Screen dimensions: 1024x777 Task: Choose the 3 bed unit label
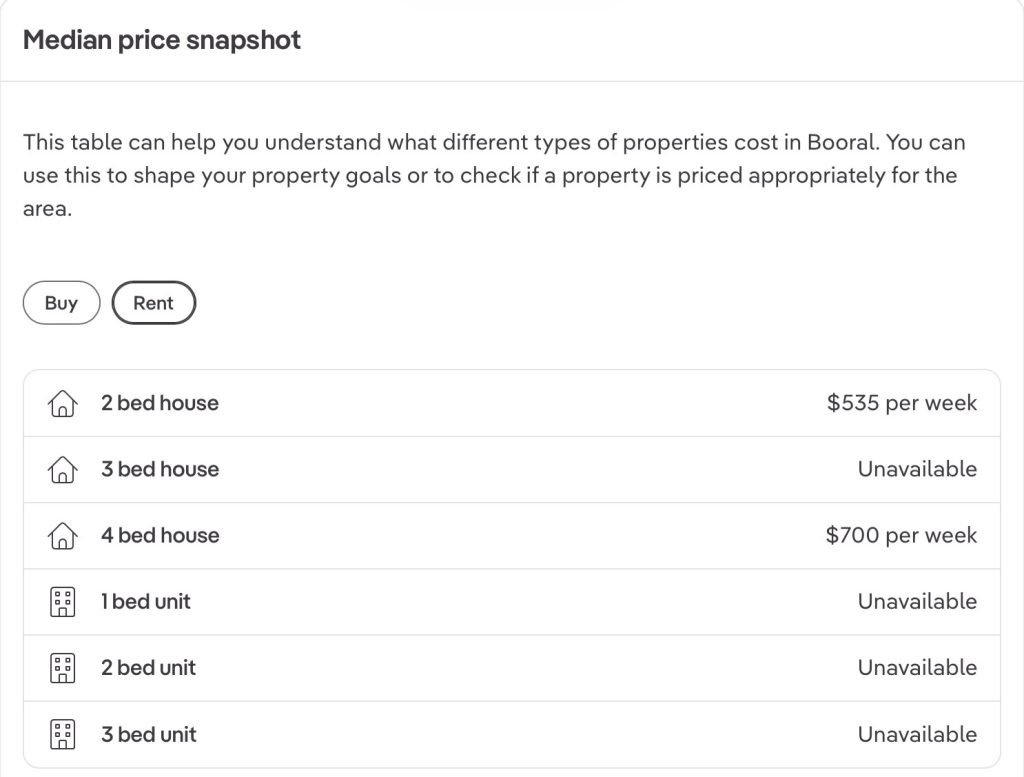pos(148,734)
